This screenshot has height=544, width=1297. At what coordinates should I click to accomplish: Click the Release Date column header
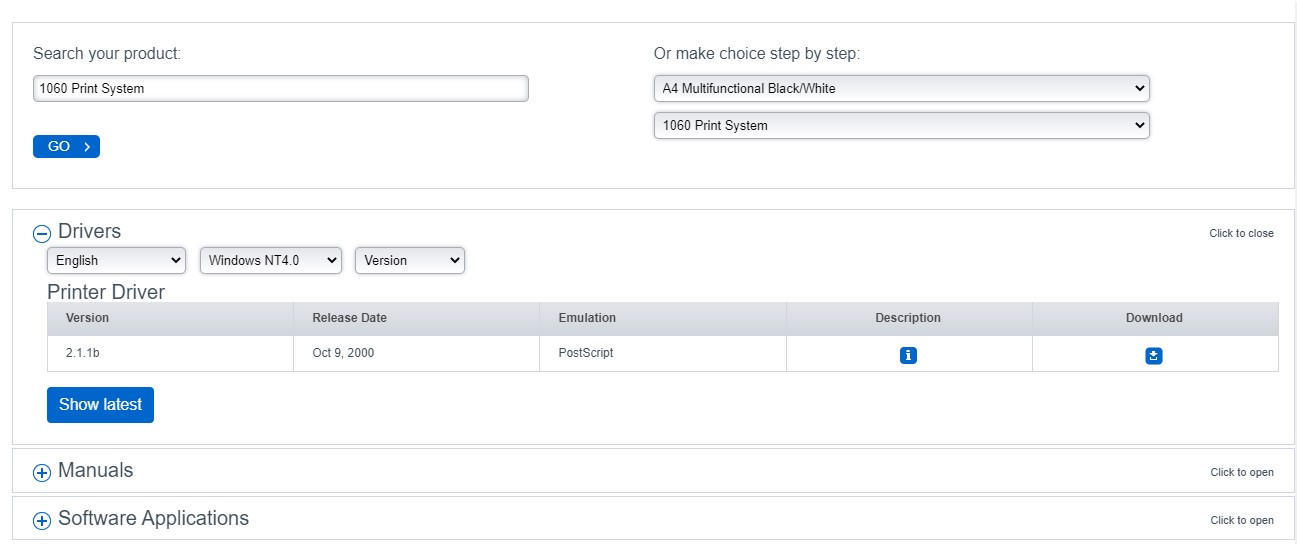[x=349, y=318]
